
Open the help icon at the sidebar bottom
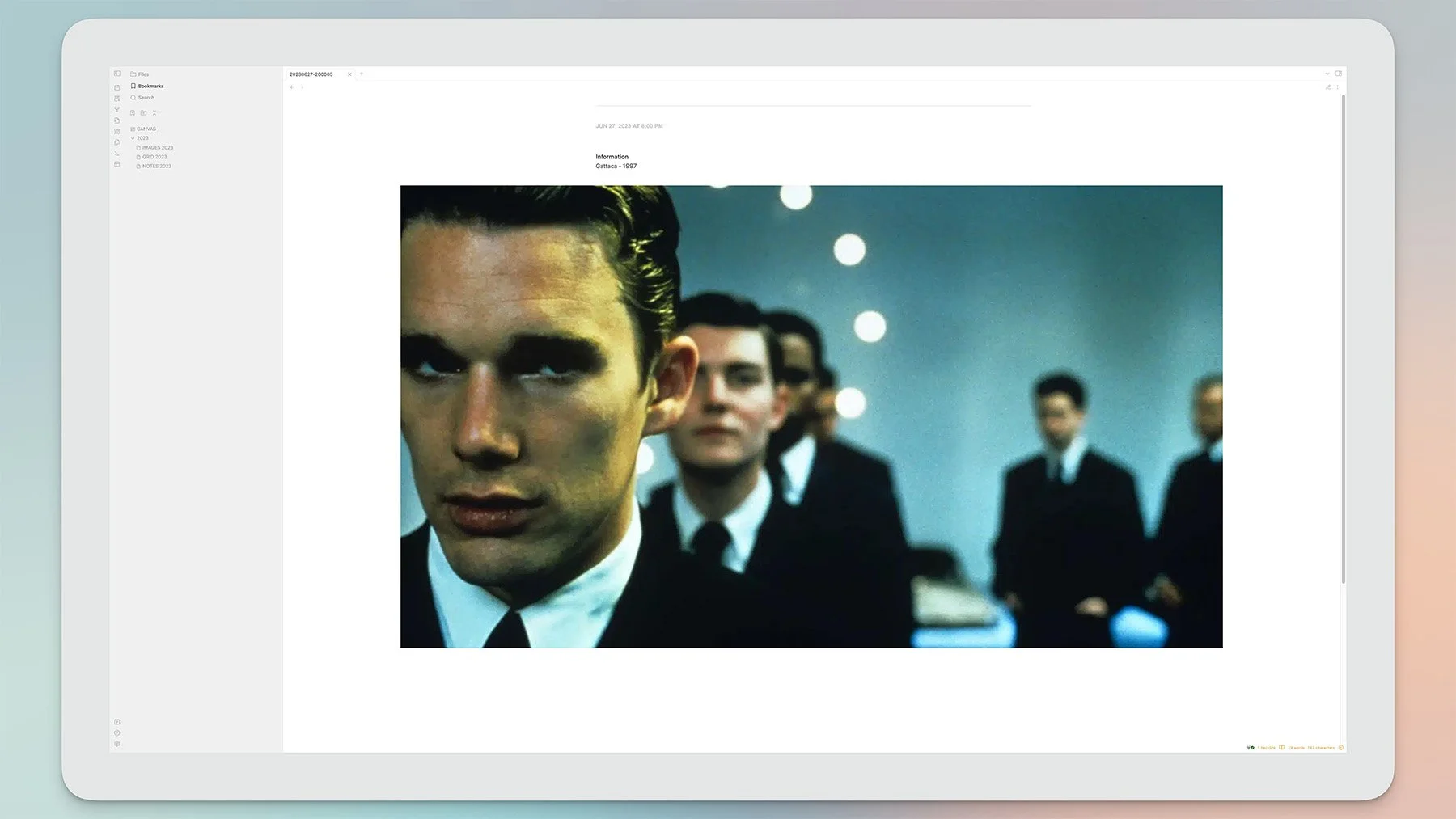[x=117, y=733]
